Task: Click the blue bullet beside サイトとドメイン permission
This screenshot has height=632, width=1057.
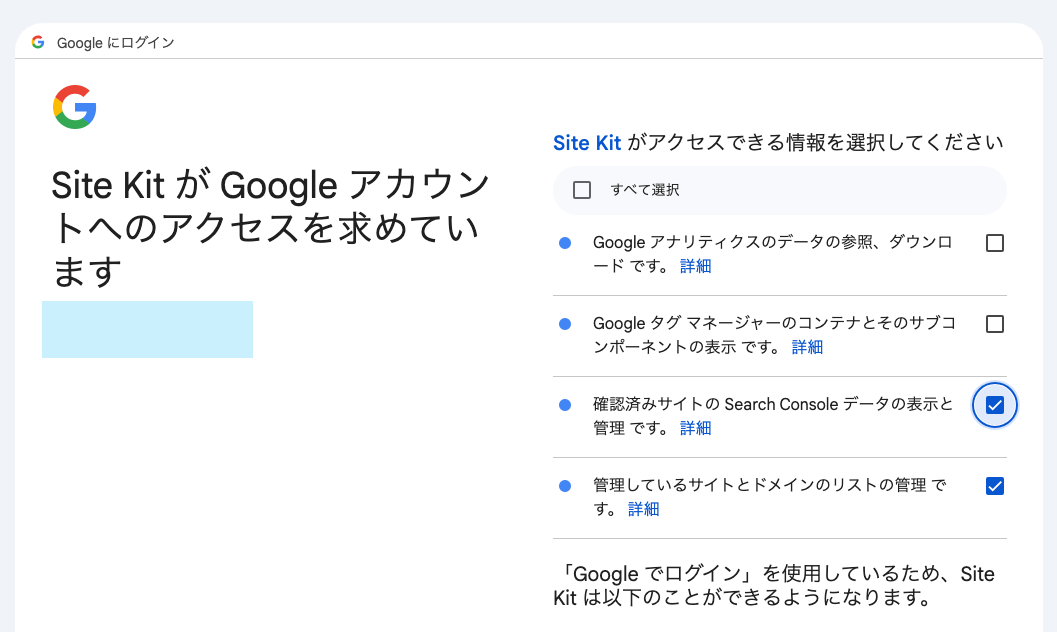Action: pos(565,486)
